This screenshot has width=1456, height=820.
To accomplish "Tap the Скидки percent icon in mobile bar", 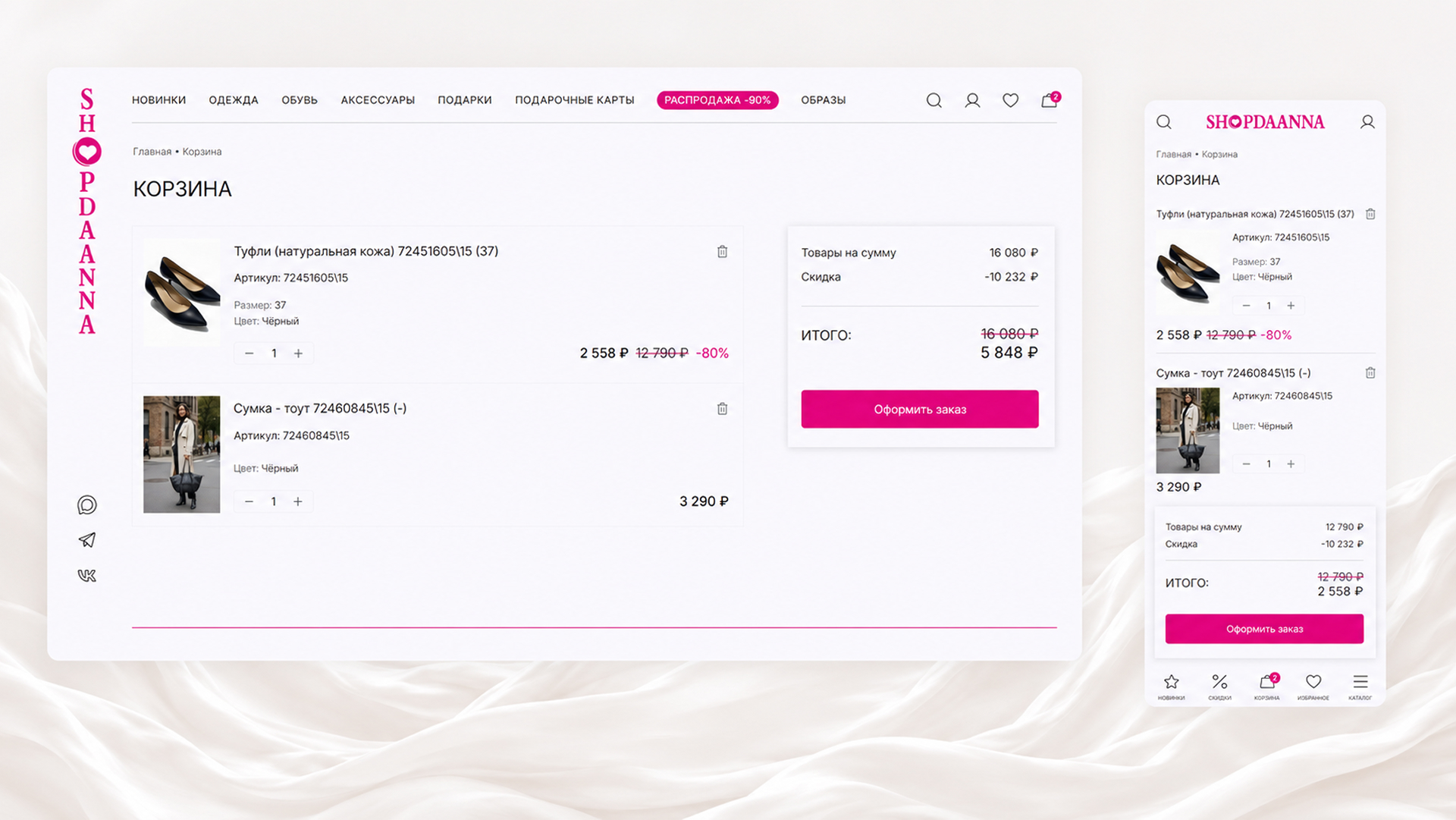I will pyautogui.click(x=1219, y=681).
